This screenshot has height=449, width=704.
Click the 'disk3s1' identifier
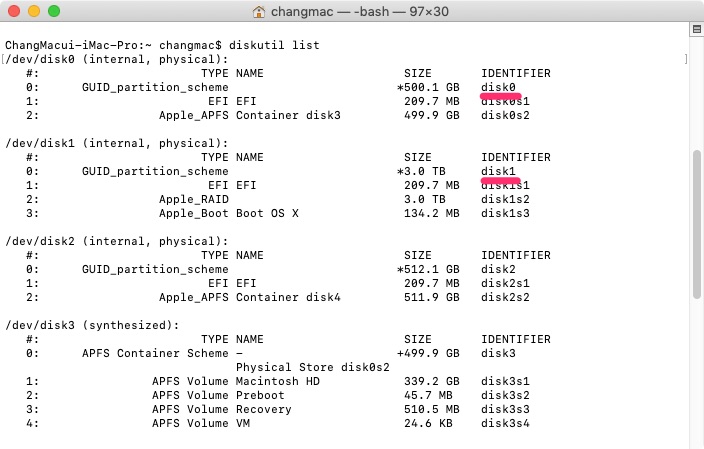tap(505, 381)
